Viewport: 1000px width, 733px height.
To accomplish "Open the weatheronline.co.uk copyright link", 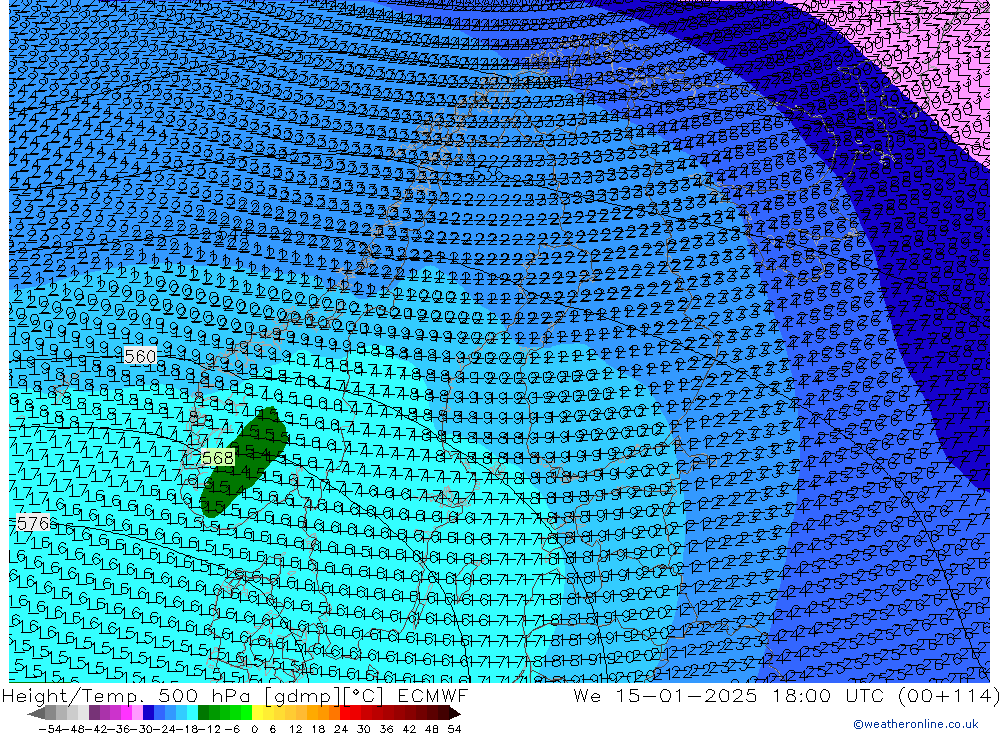I will tap(916, 724).
